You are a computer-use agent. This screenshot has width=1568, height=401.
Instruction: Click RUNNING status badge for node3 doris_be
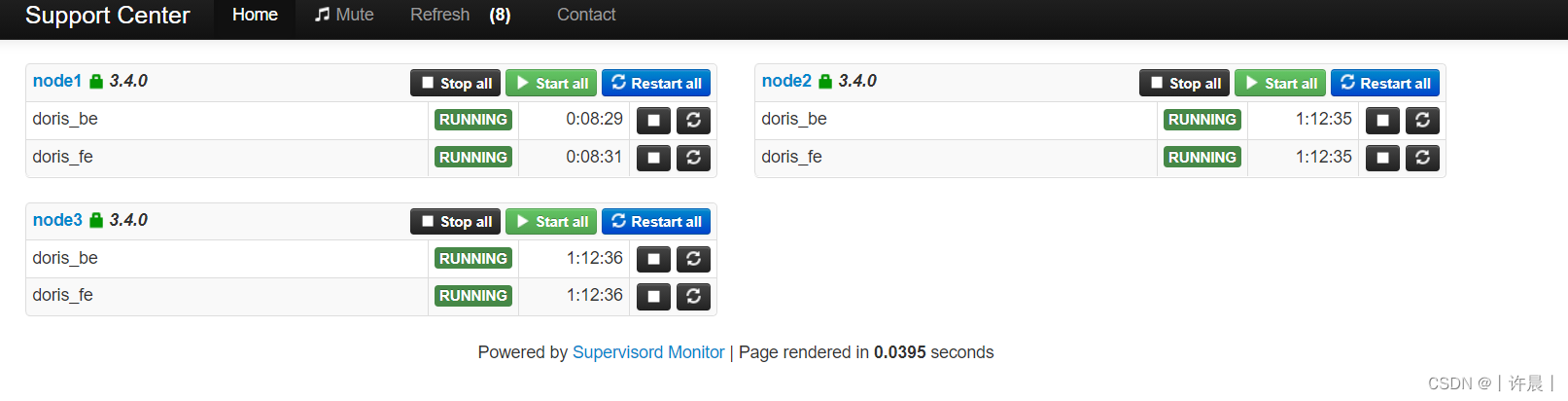pos(473,259)
